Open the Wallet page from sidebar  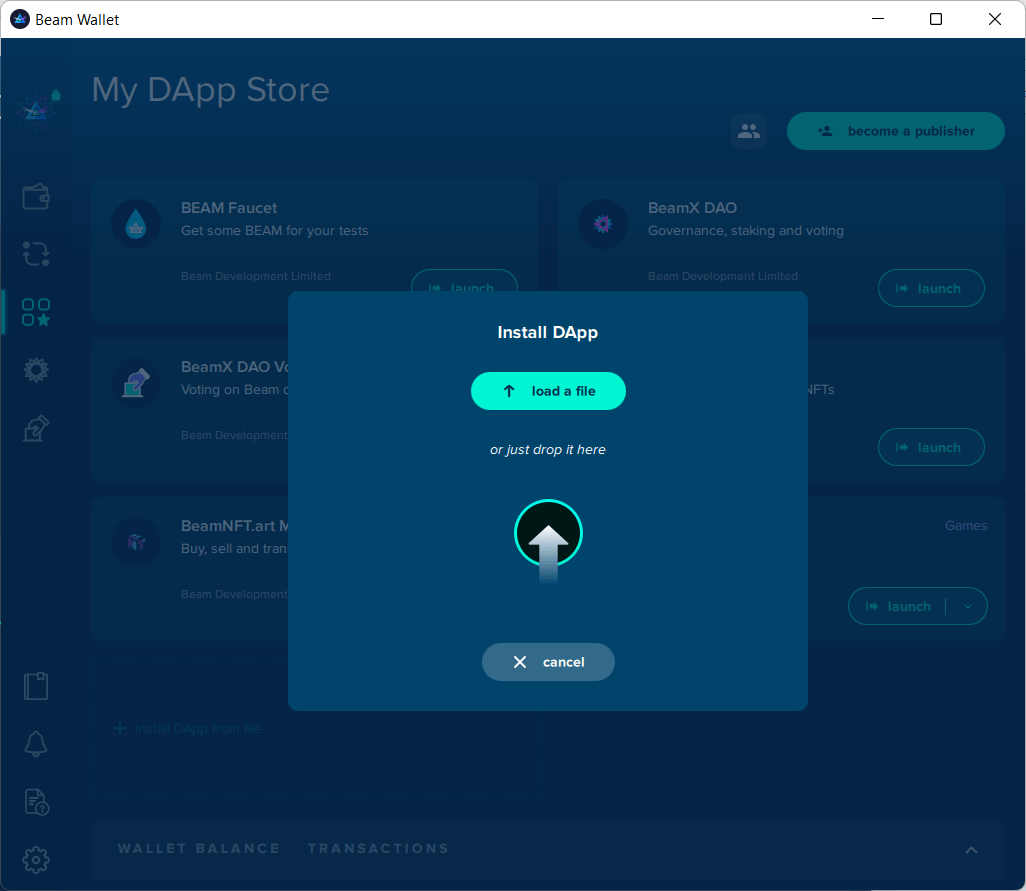[36, 197]
